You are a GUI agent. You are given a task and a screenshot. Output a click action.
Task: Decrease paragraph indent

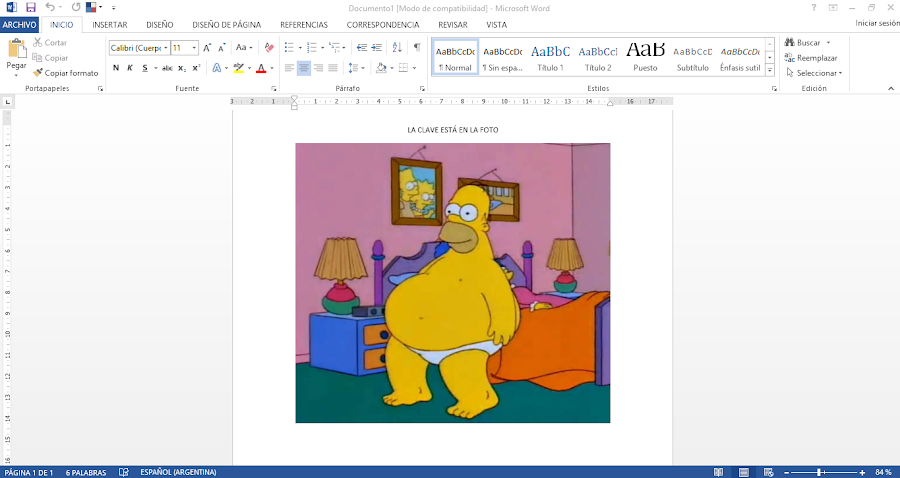tap(362, 48)
